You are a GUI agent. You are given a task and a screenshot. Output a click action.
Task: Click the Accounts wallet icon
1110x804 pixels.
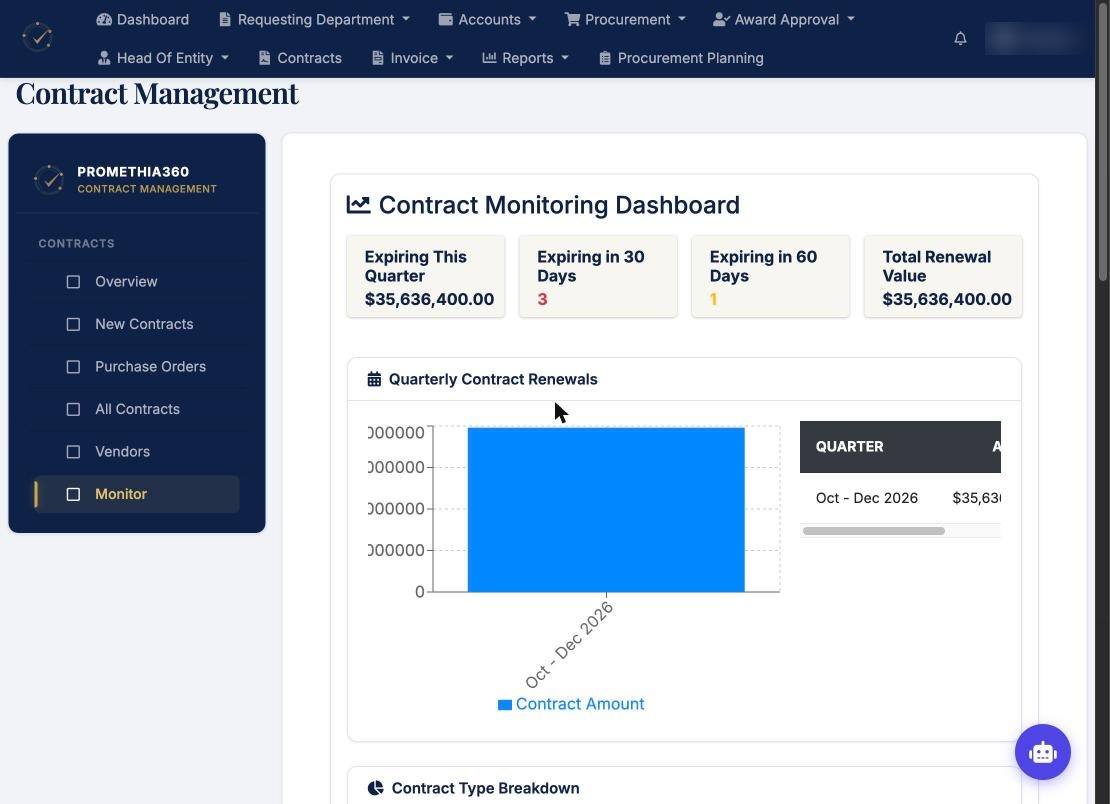point(445,19)
